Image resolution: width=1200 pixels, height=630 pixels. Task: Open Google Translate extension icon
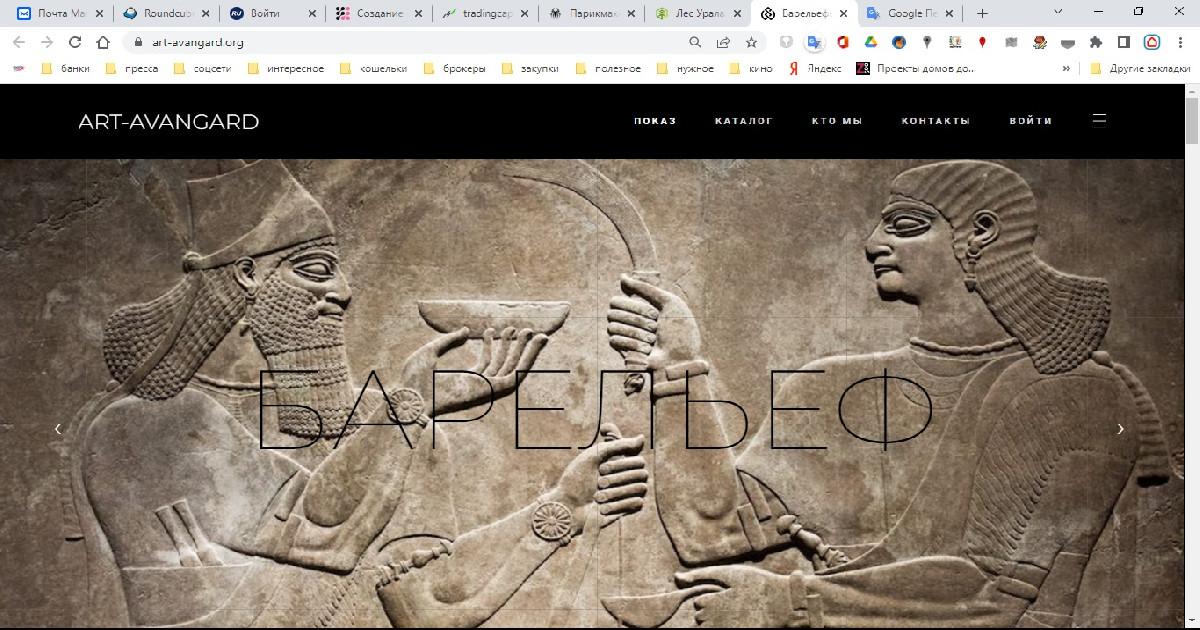[x=815, y=42]
